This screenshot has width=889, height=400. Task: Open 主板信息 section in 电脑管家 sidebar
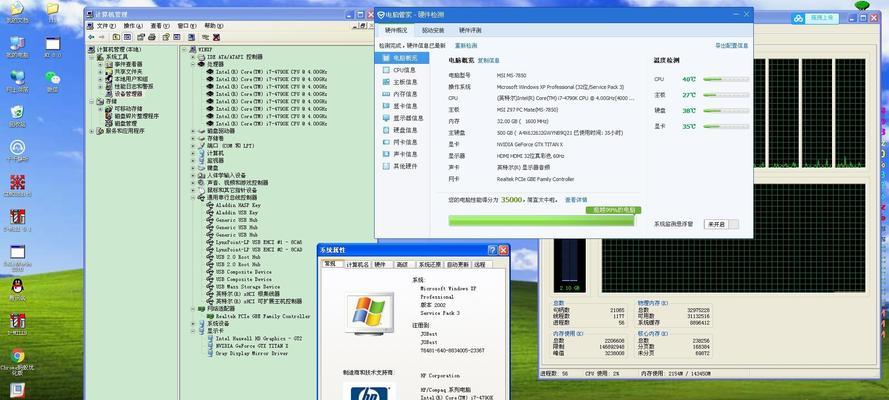(404, 82)
